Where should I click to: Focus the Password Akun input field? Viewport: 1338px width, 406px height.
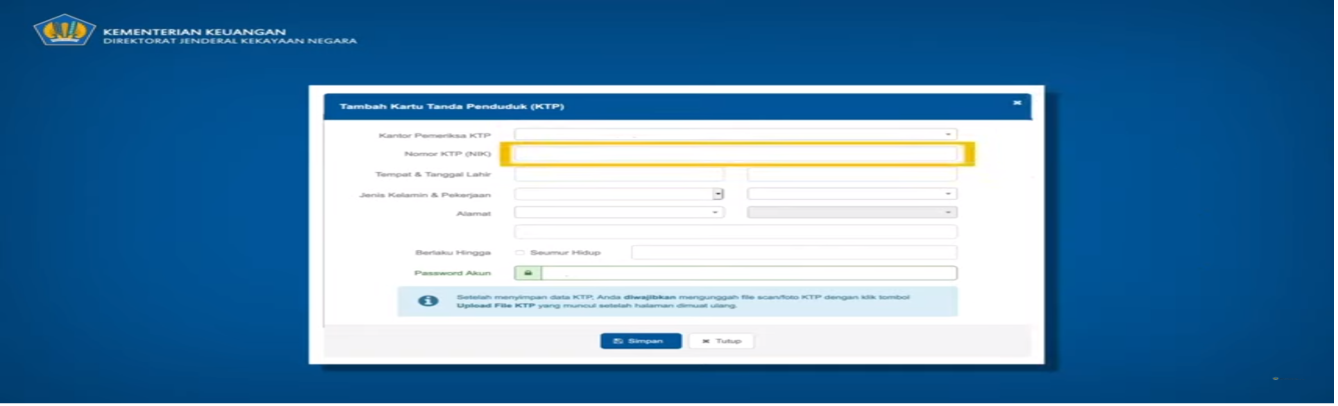click(x=748, y=273)
